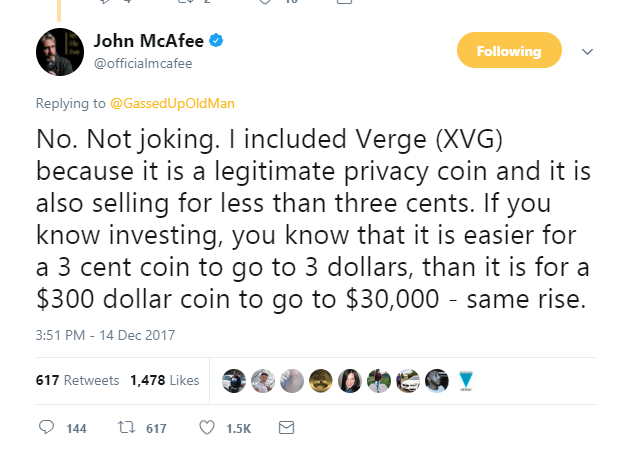The image size is (635, 458).
Task: Toggle the yellow Following button
Action: tap(508, 51)
